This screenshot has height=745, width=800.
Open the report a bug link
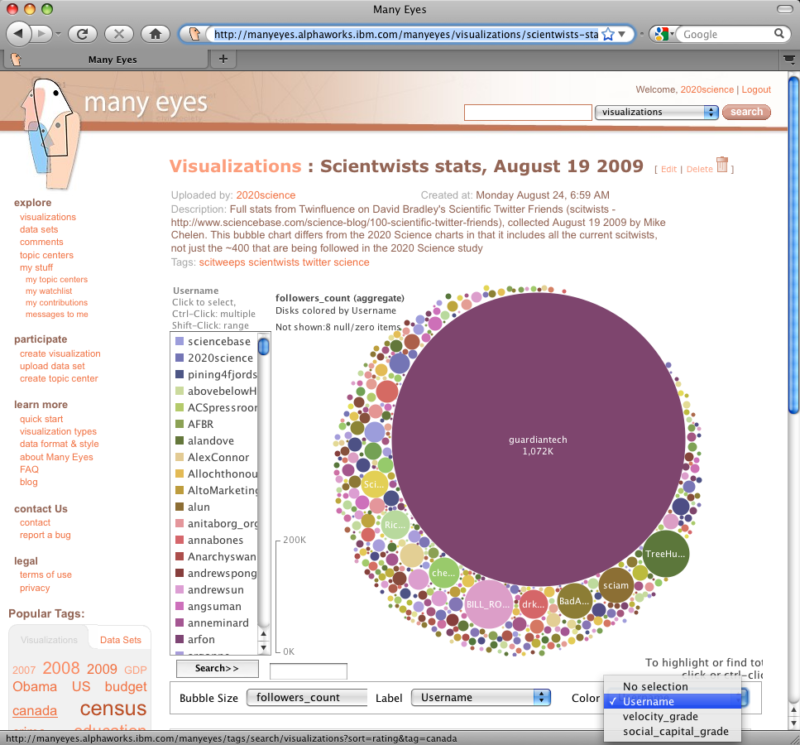click(x=45, y=535)
